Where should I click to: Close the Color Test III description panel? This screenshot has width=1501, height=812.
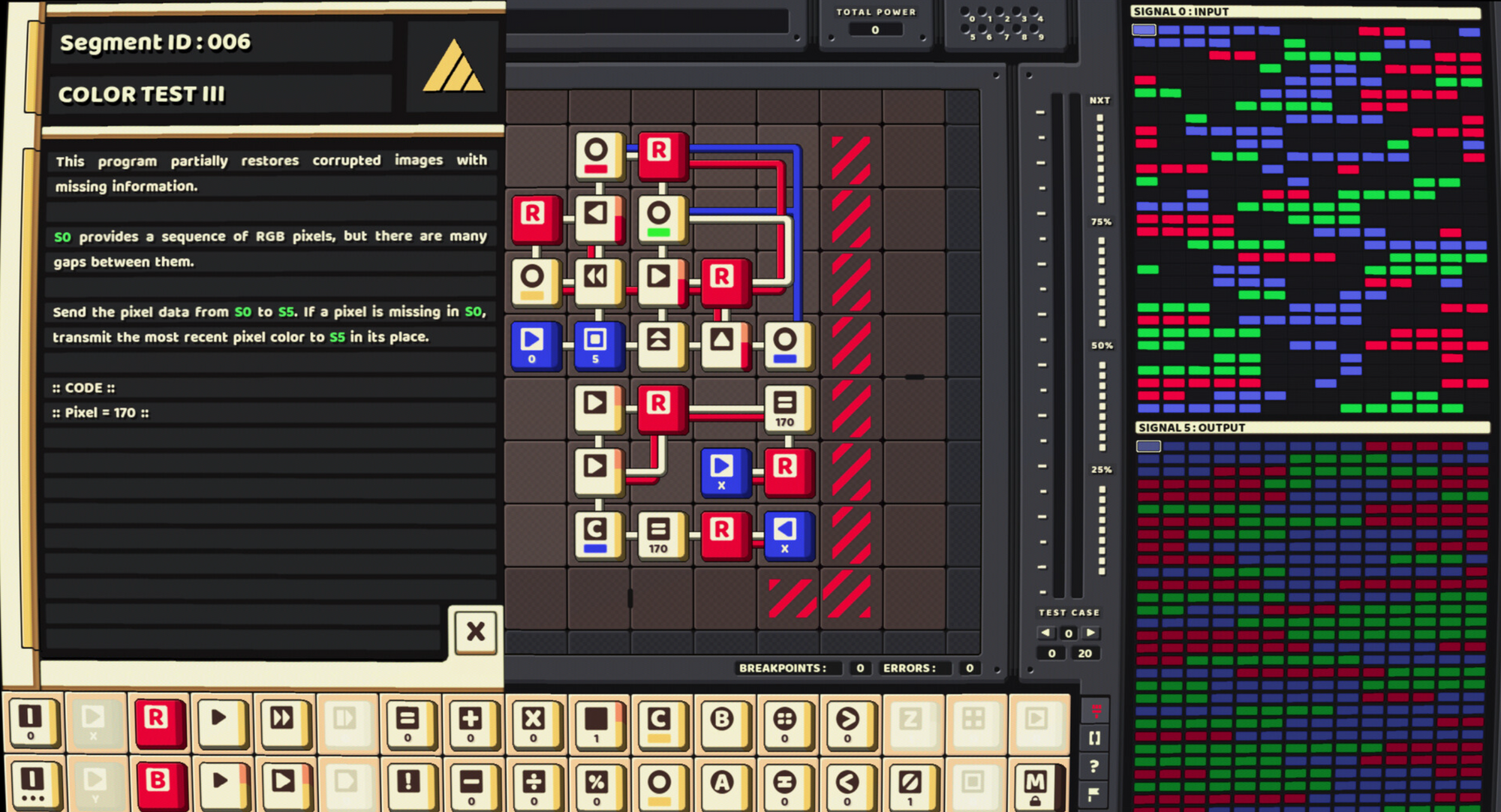click(x=475, y=631)
